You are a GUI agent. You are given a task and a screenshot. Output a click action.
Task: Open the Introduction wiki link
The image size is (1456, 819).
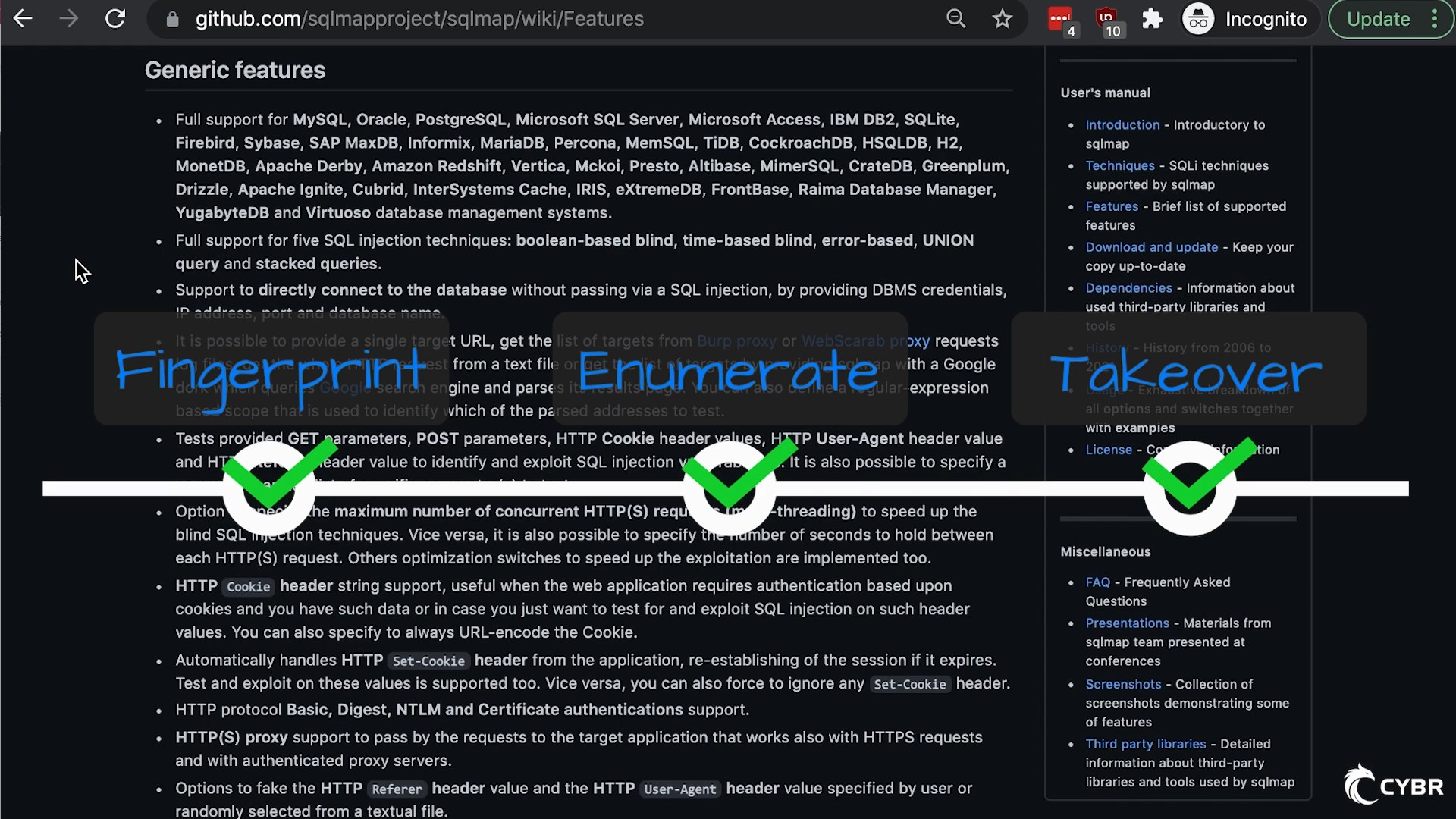(1122, 124)
